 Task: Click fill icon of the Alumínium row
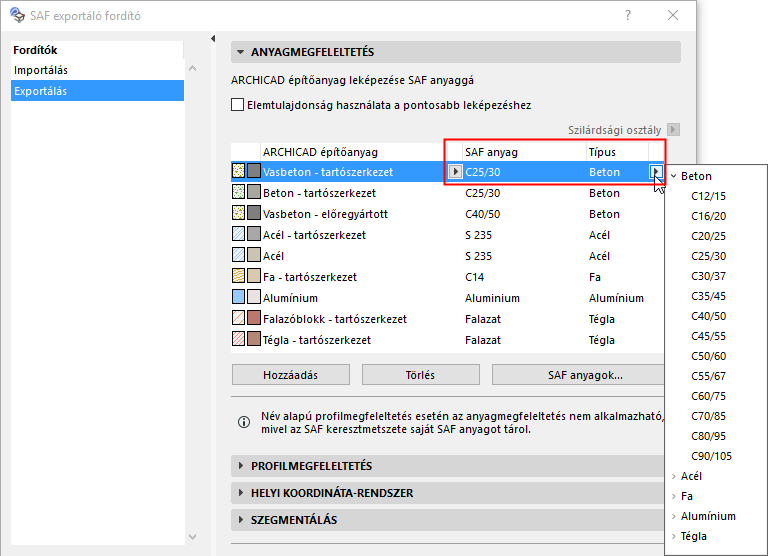click(x=239, y=297)
